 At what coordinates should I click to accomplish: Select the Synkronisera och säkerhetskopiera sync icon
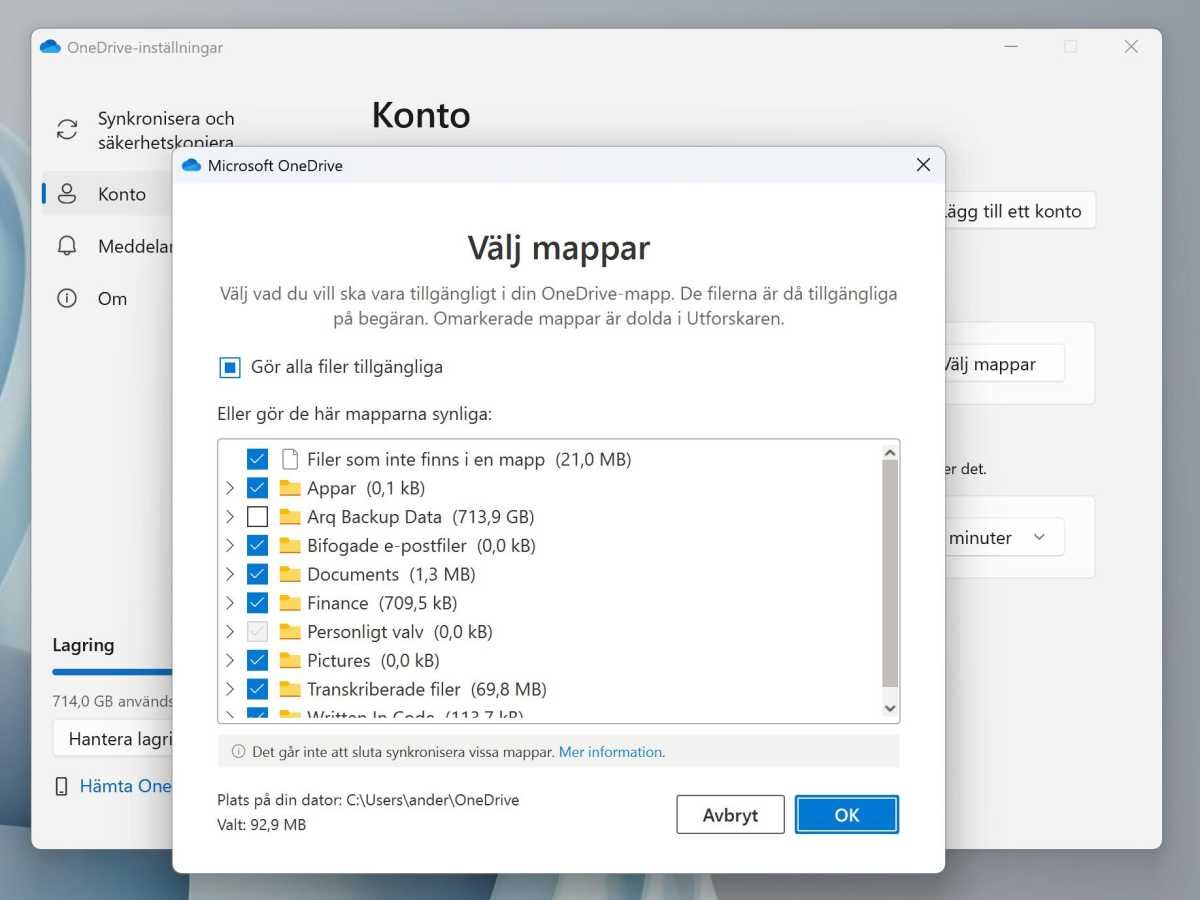66,129
